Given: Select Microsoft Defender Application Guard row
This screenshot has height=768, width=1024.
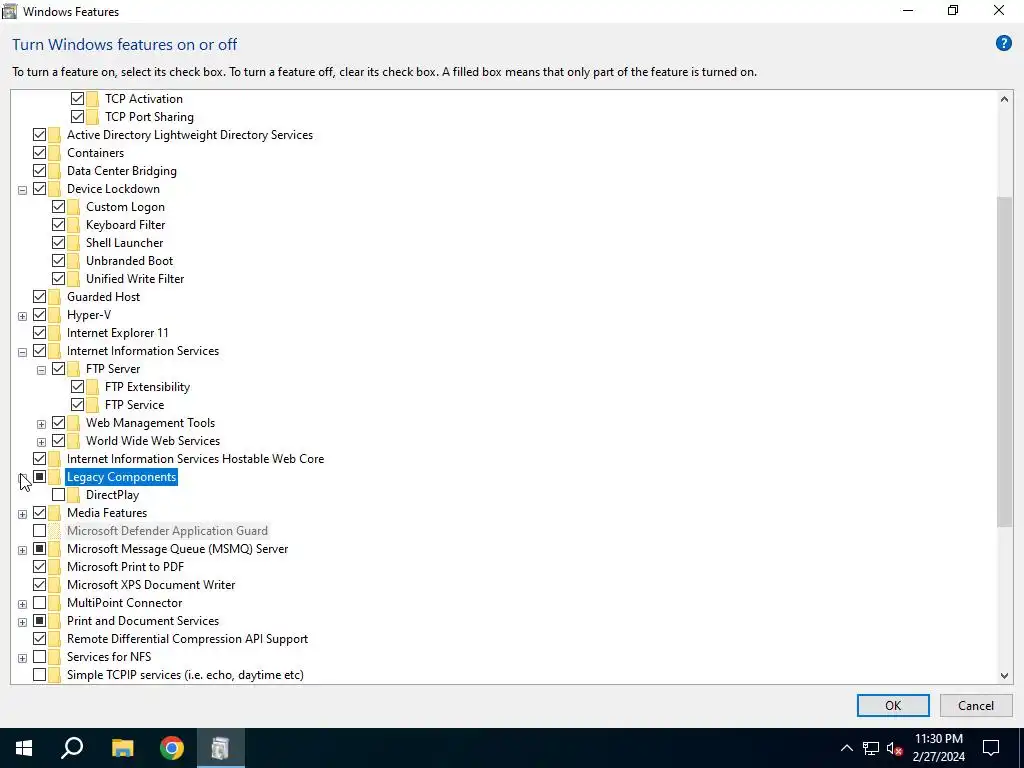Looking at the screenshot, I should [167, 531].
